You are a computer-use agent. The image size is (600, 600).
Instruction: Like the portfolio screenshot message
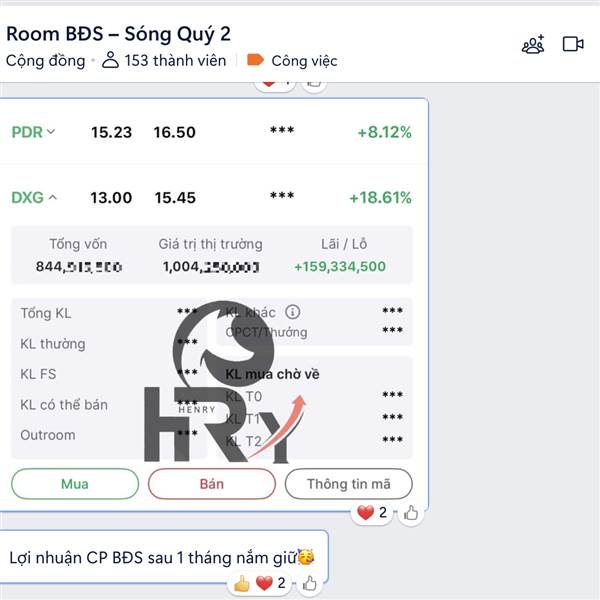tap(411, 513)
